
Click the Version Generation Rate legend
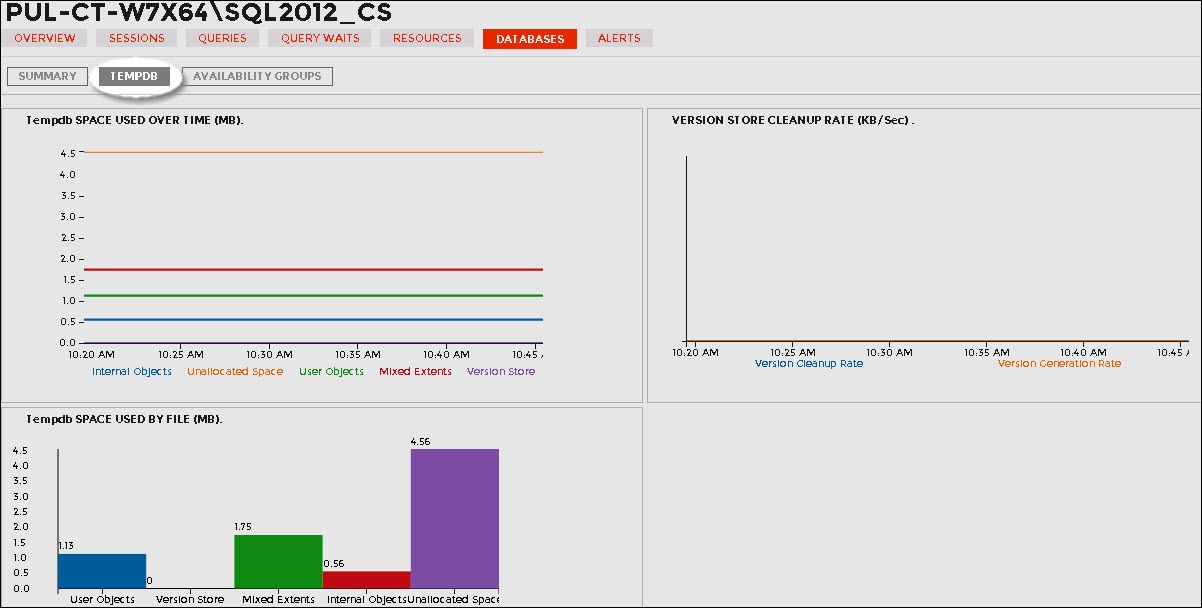[1059, 363]
